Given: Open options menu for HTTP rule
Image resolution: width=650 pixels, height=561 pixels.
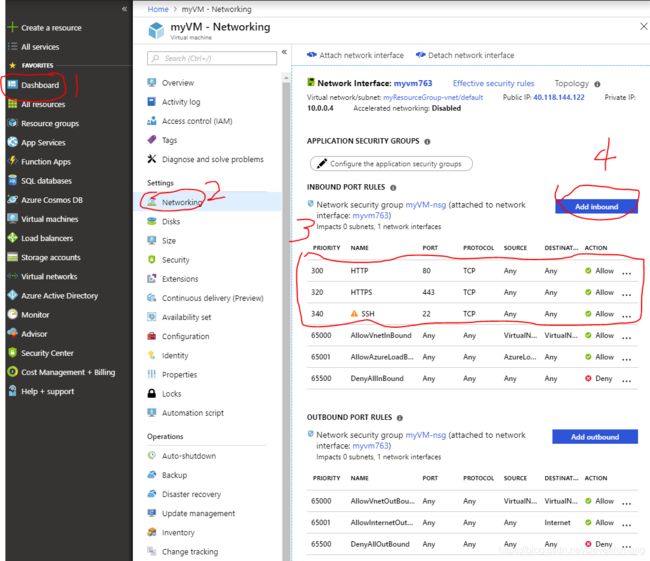Looking at the screenshot, I should pyautogui.click(x=626, y=272).
